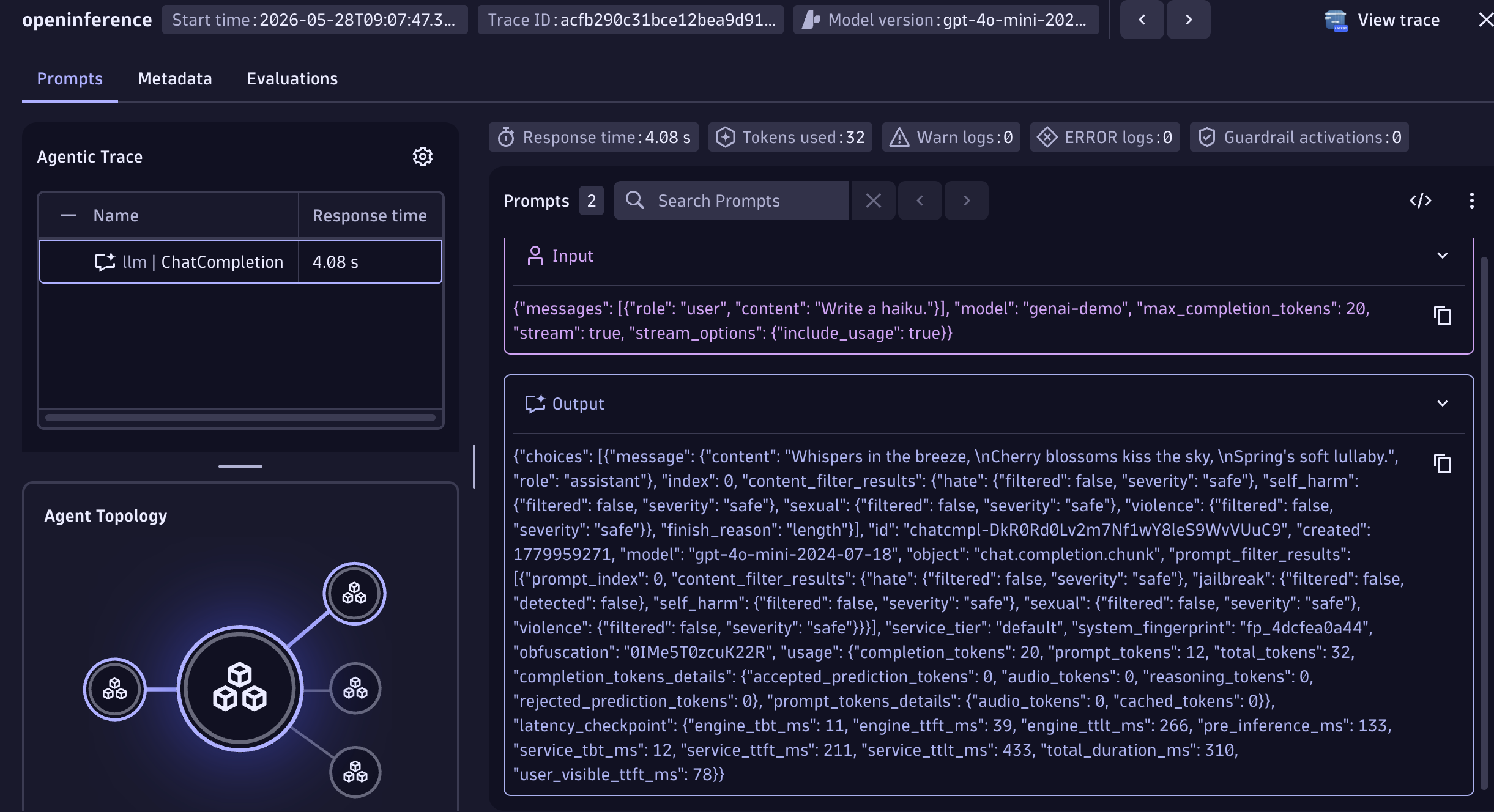The width and height of the screenshot is (1494, 812).
Task: Click the Model version chip
Action: (x=946, y=20)
